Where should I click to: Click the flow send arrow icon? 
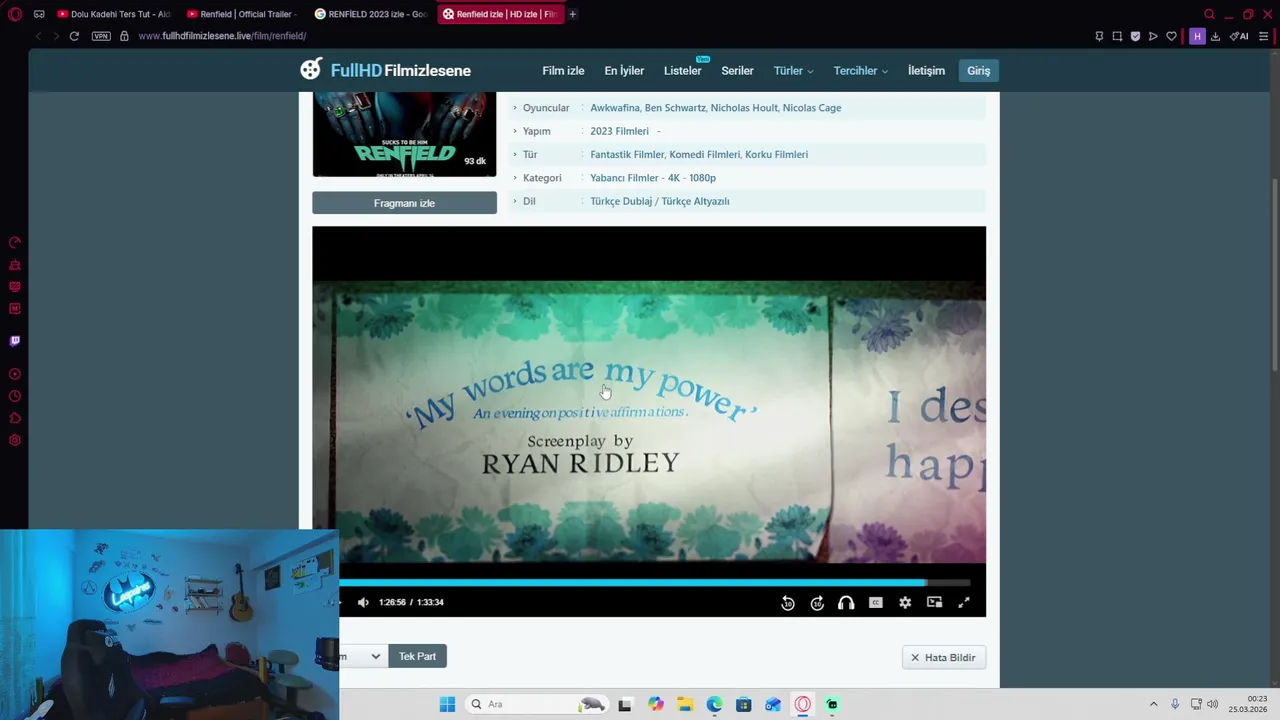click(1153, 36)
